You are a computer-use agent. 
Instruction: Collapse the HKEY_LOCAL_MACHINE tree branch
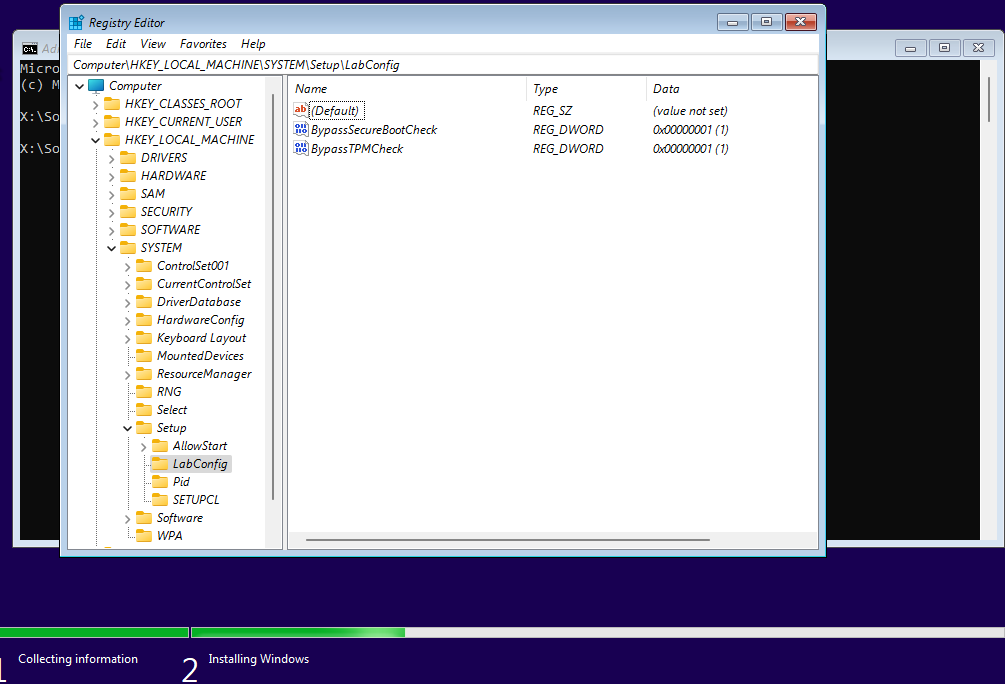pos(96,139)
